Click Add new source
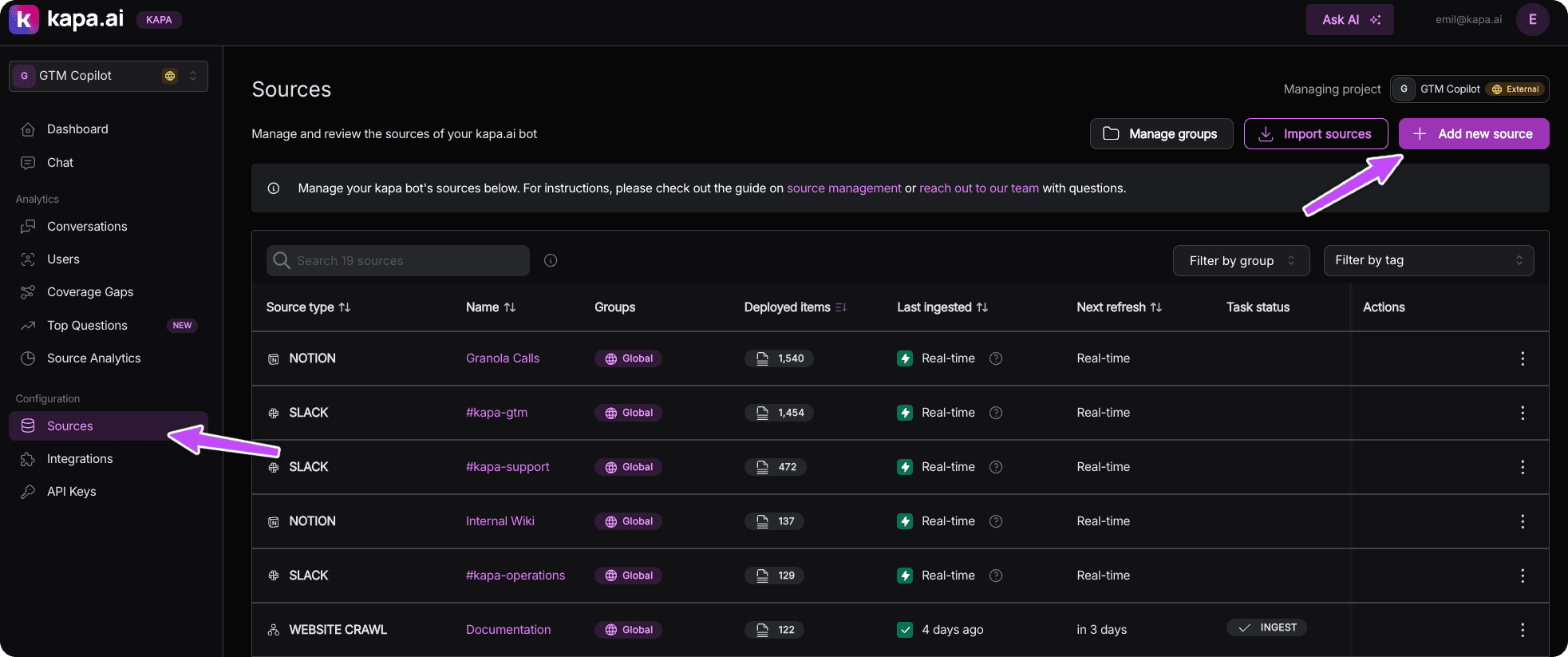The width and height of the screenshot is (1568, 657). coord(1474,134)
